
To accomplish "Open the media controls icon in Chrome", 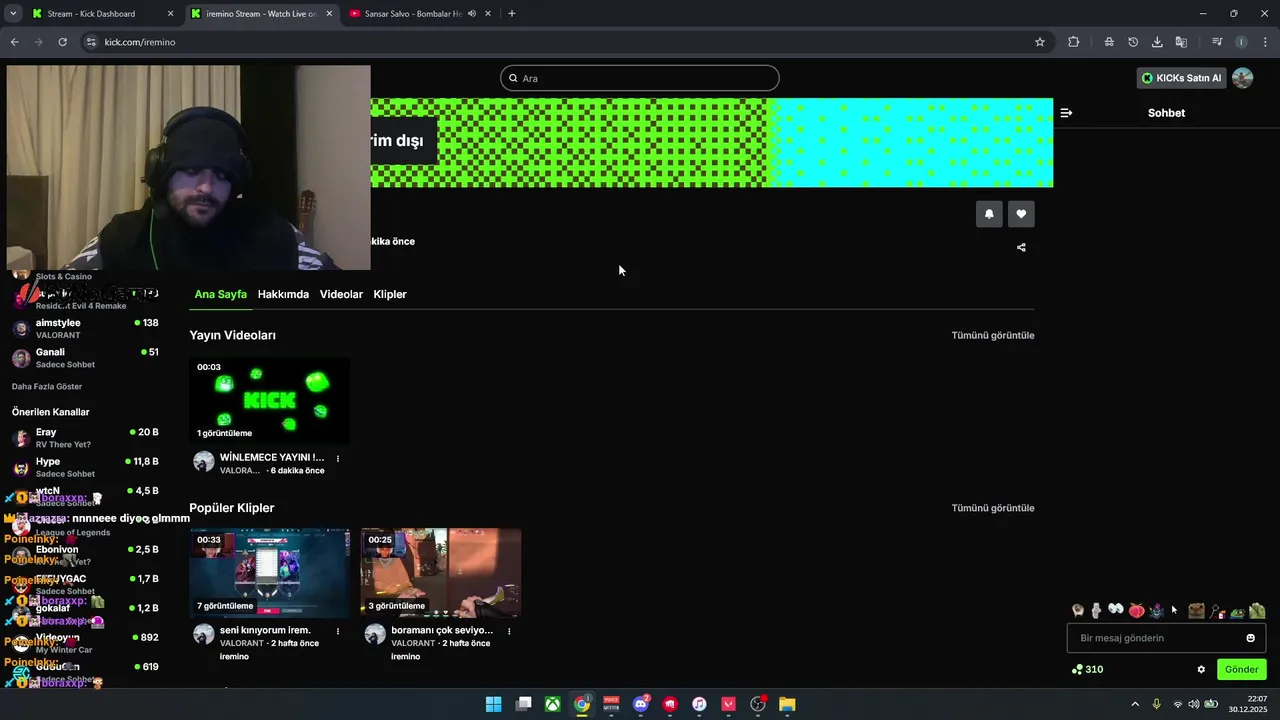I will [x=1217, y=42].
